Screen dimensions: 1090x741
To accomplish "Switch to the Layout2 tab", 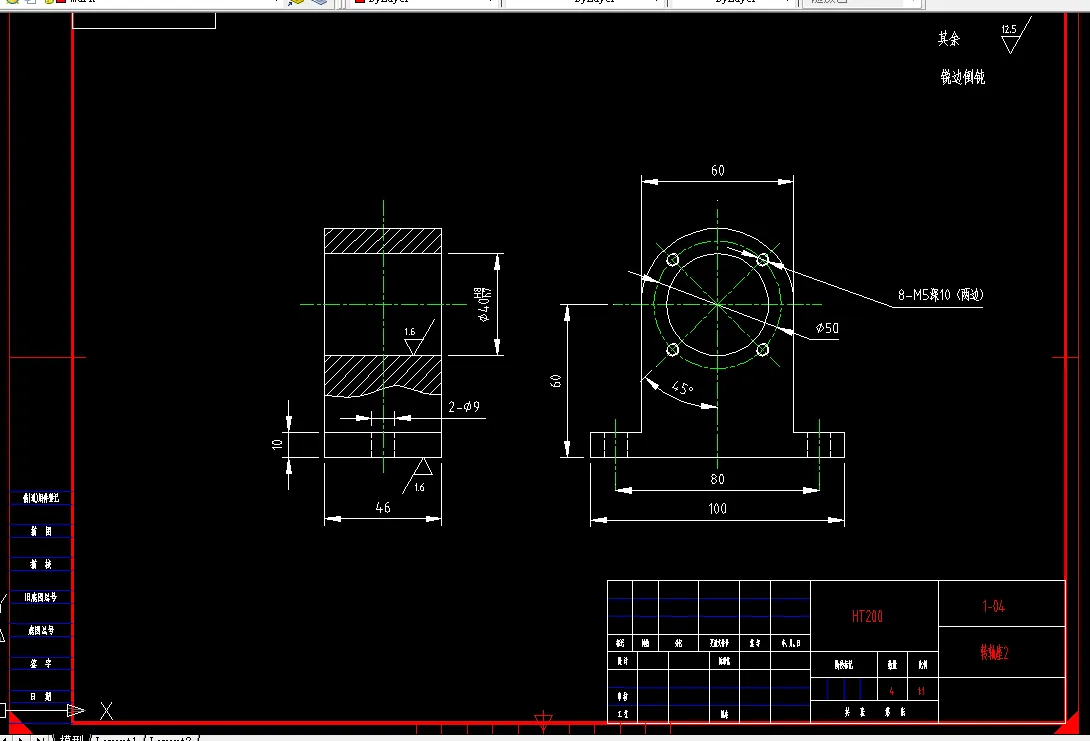I will [171, 738].
